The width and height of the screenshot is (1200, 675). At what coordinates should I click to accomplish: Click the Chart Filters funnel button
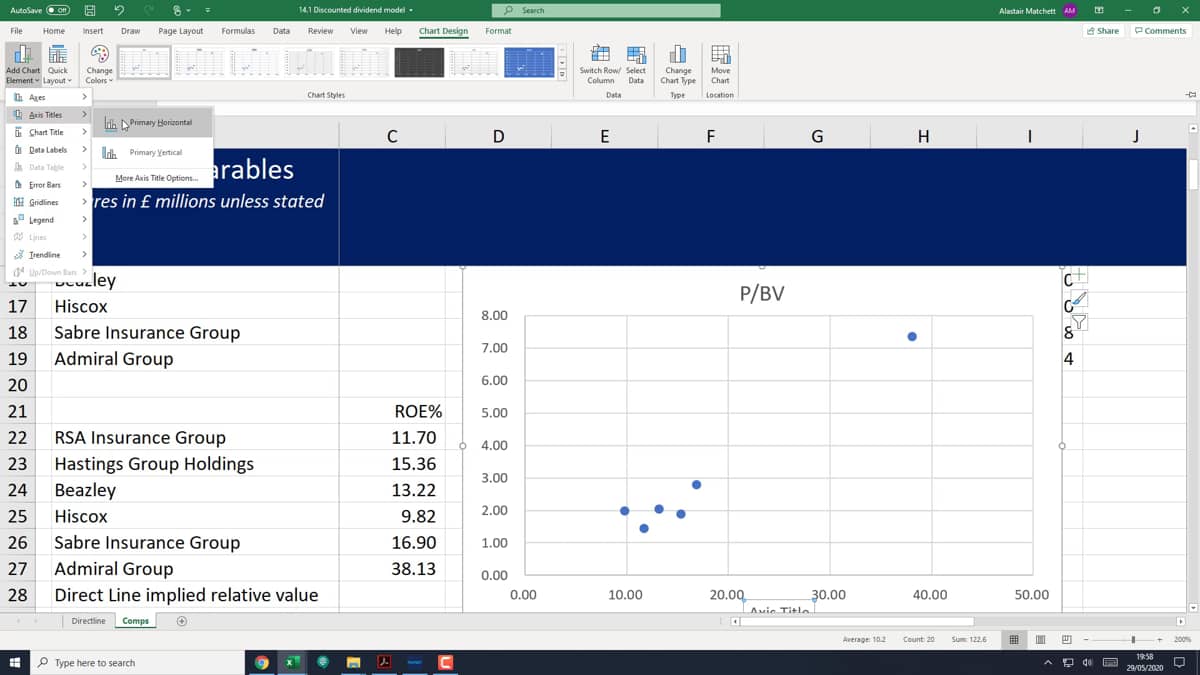pos(1080,321)
